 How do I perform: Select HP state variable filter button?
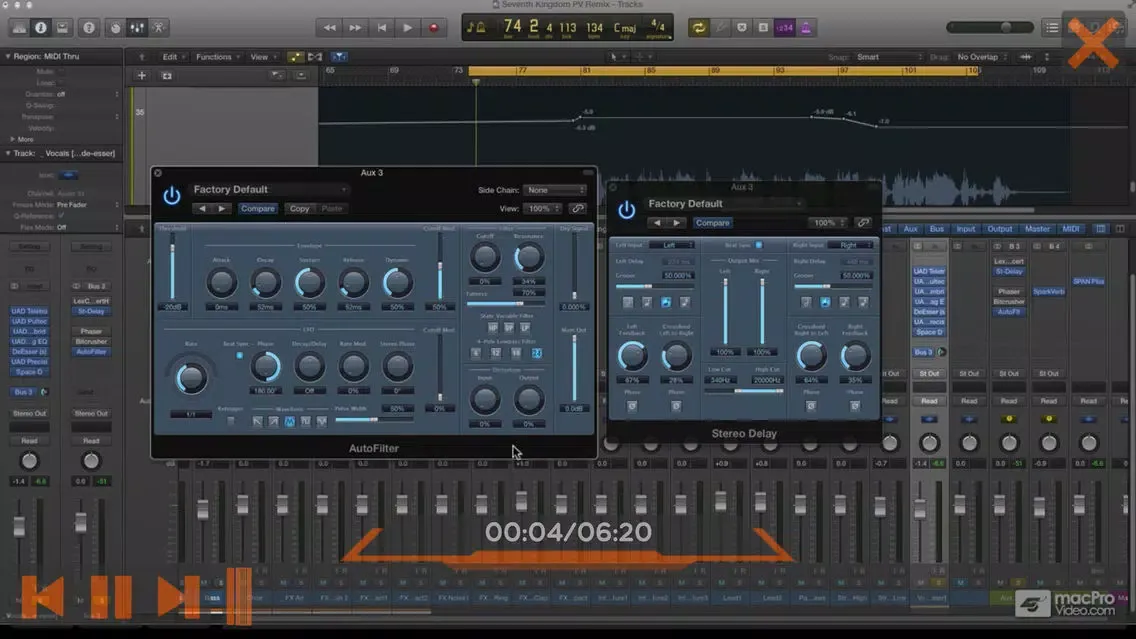tap(493, 328)
